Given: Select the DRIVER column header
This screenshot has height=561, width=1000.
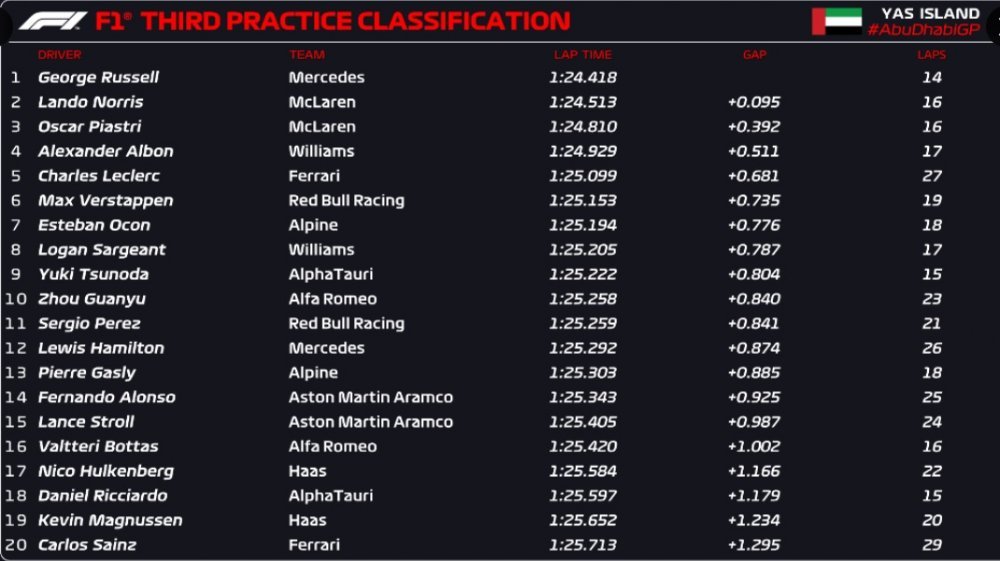Looking at the screenshot, I should (x=59, y=55).
